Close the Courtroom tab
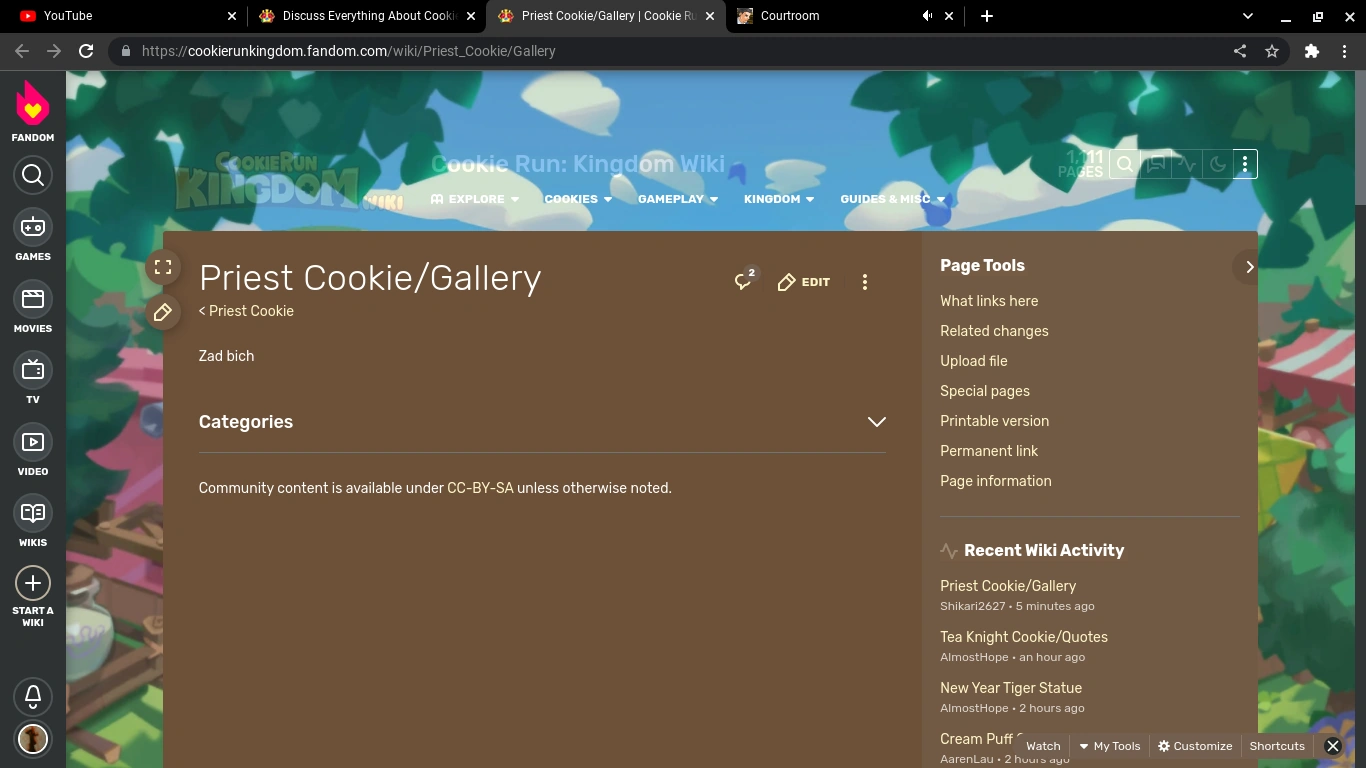Image resolution: width=1366 pixels, height=768 pixels. point(949,16)
